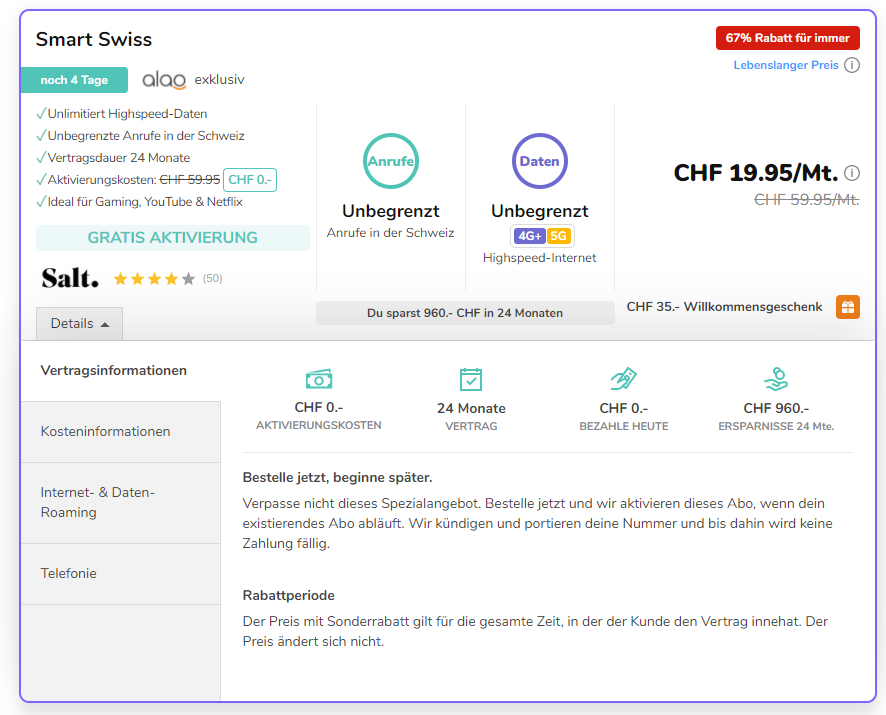Click the Anrufe circle icon
The image size is (886, 715).
point(390,161)
